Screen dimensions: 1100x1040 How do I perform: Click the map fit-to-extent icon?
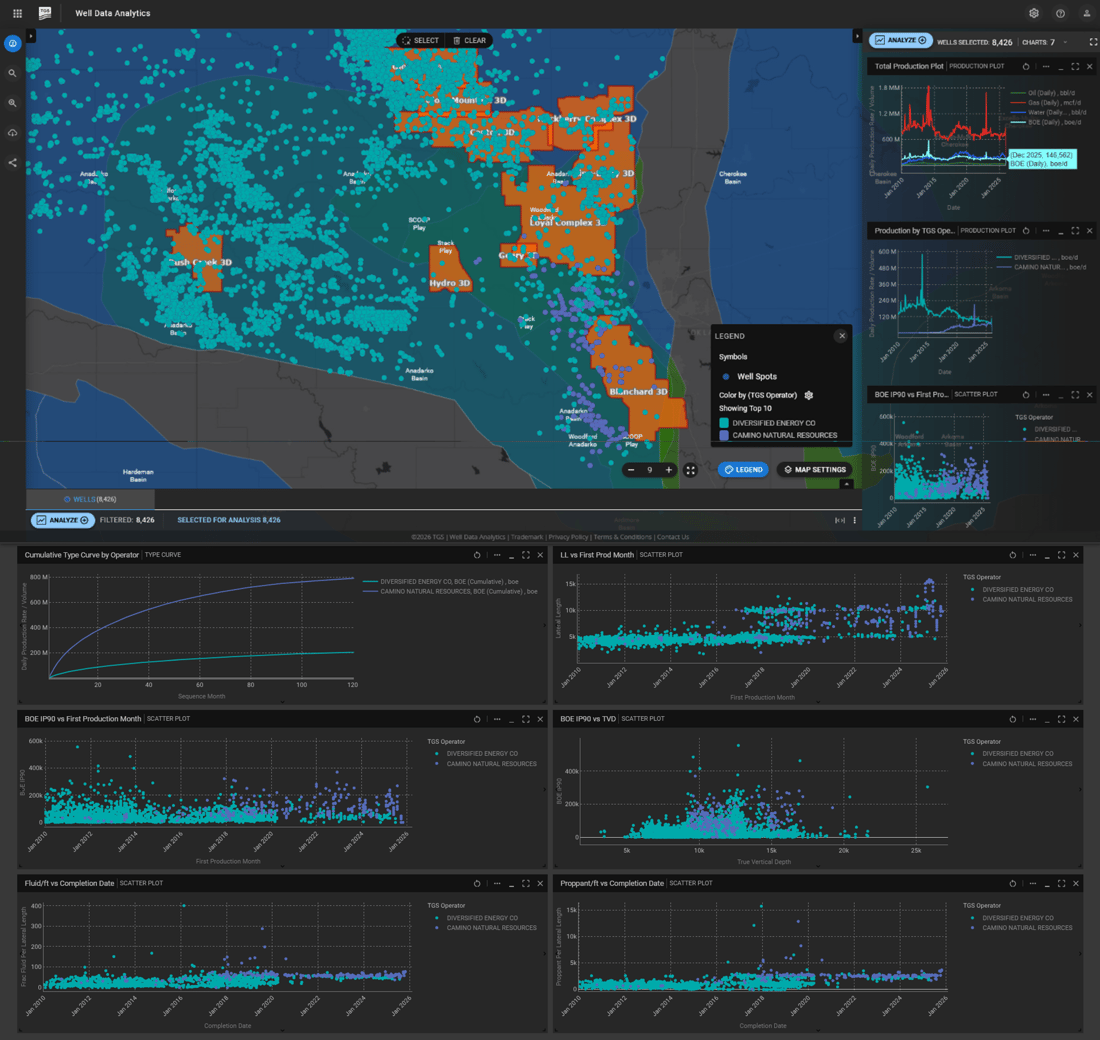pos(690,470)
